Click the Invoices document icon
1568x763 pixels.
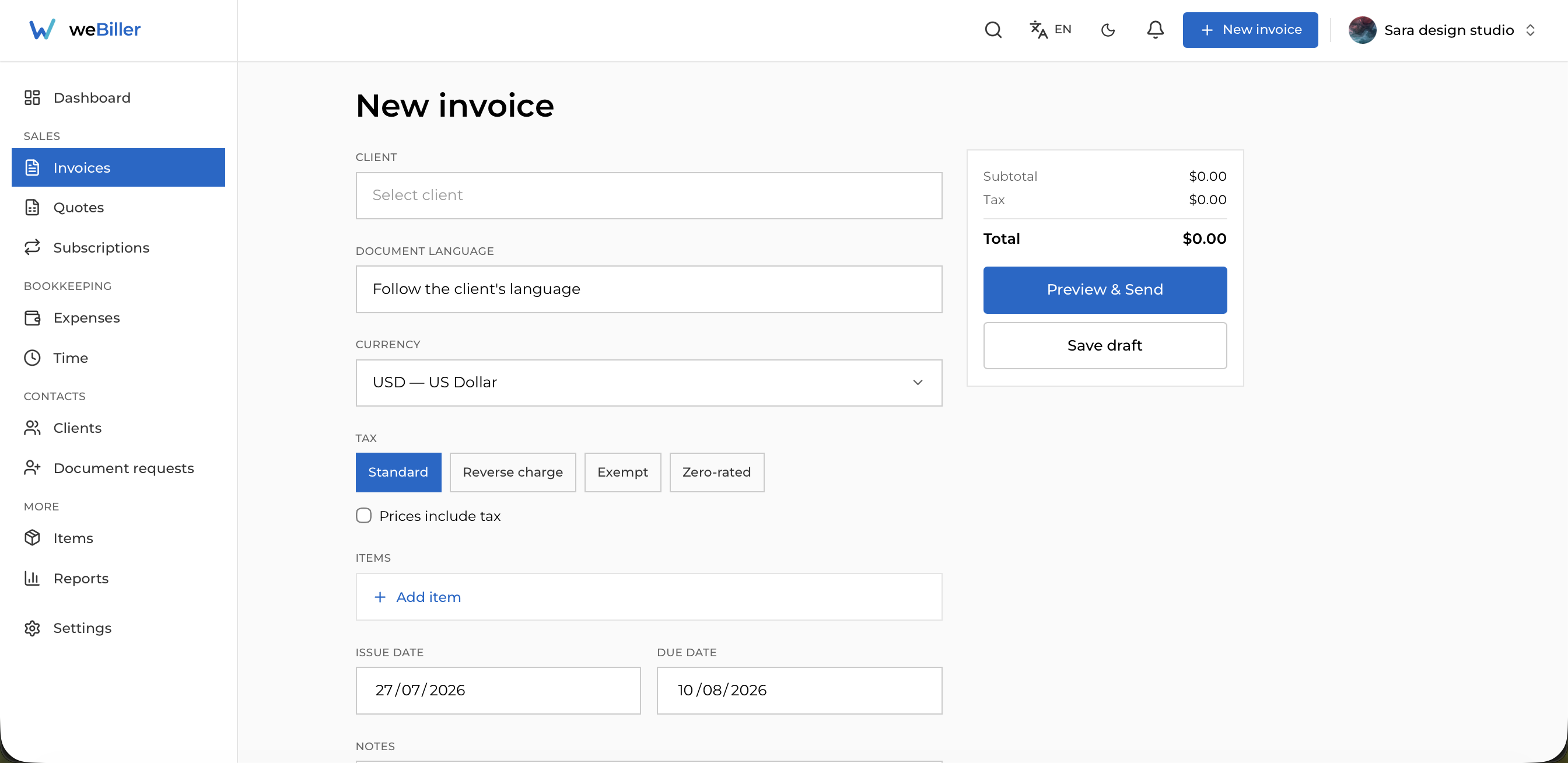(x=32, y=167)
